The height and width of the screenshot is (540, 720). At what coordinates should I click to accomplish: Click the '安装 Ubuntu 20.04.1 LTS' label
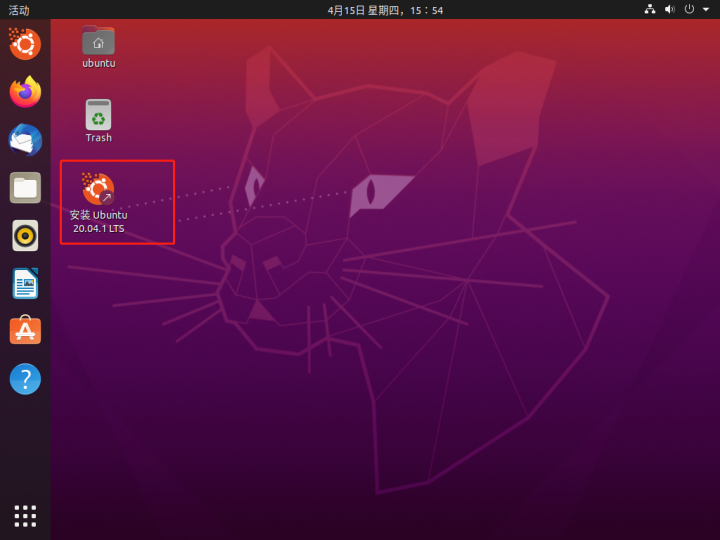[99, 221]
